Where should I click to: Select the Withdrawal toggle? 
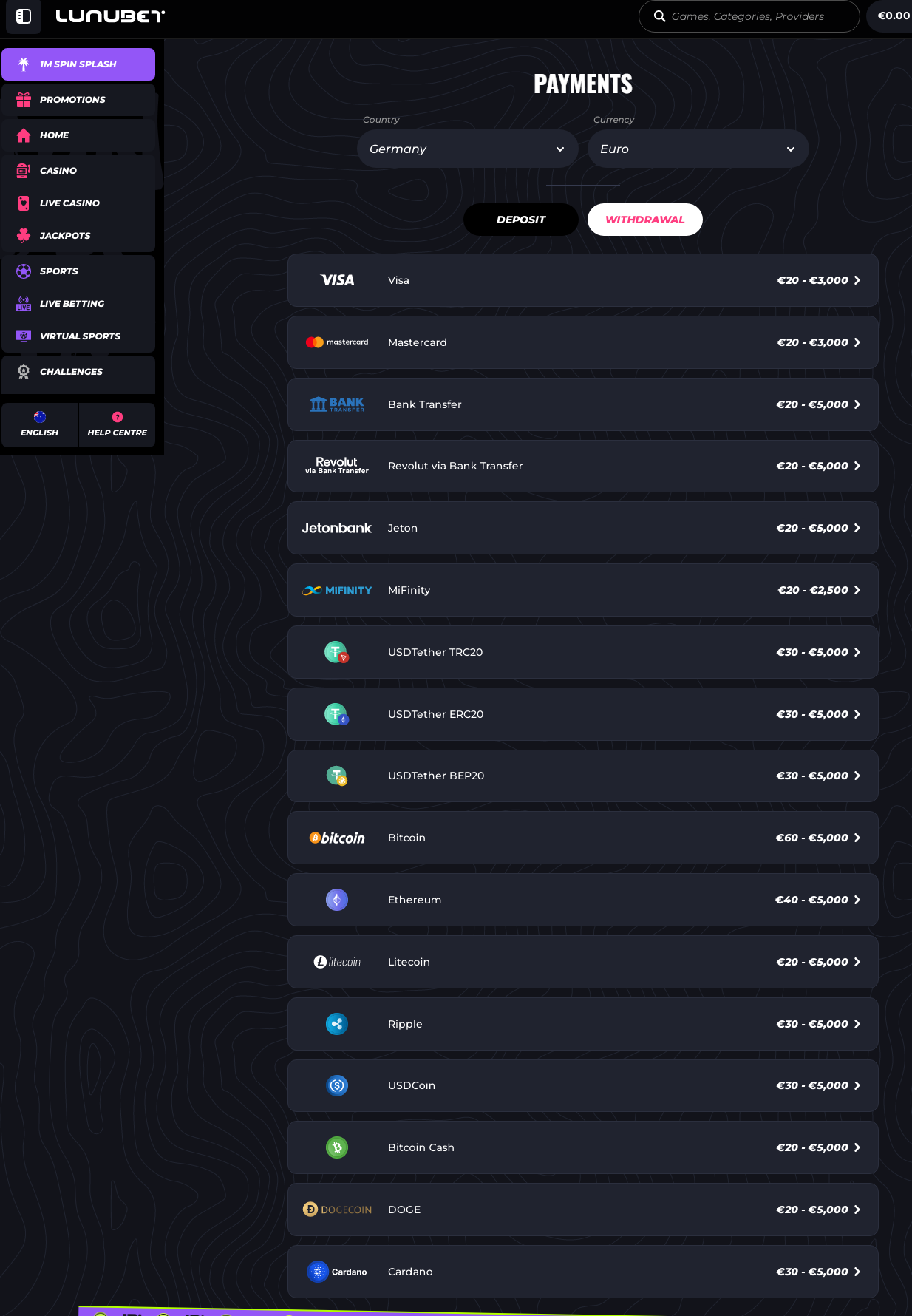coord(645,220)
